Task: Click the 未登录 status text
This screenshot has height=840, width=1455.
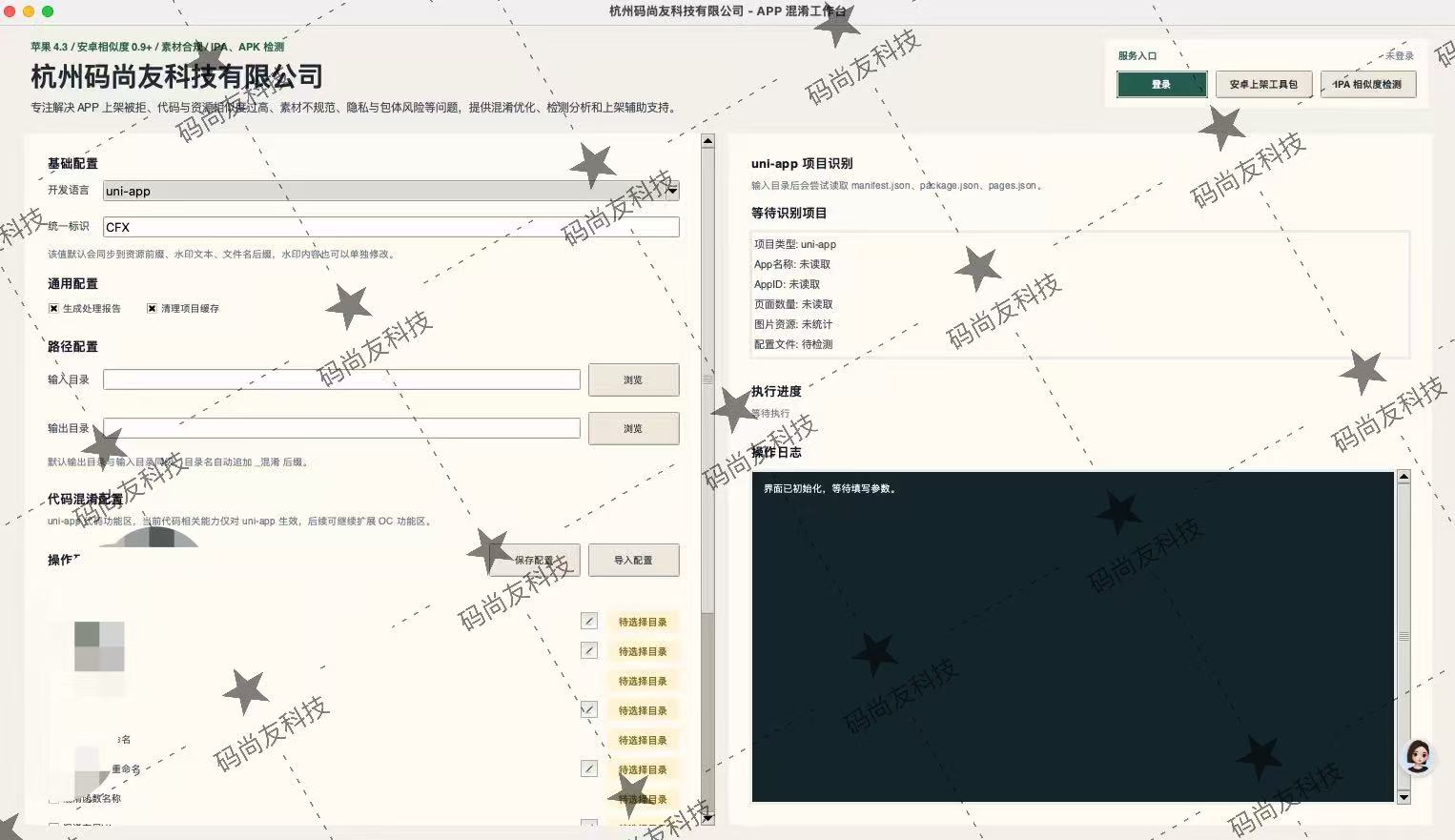Action: click(1400, 55)
